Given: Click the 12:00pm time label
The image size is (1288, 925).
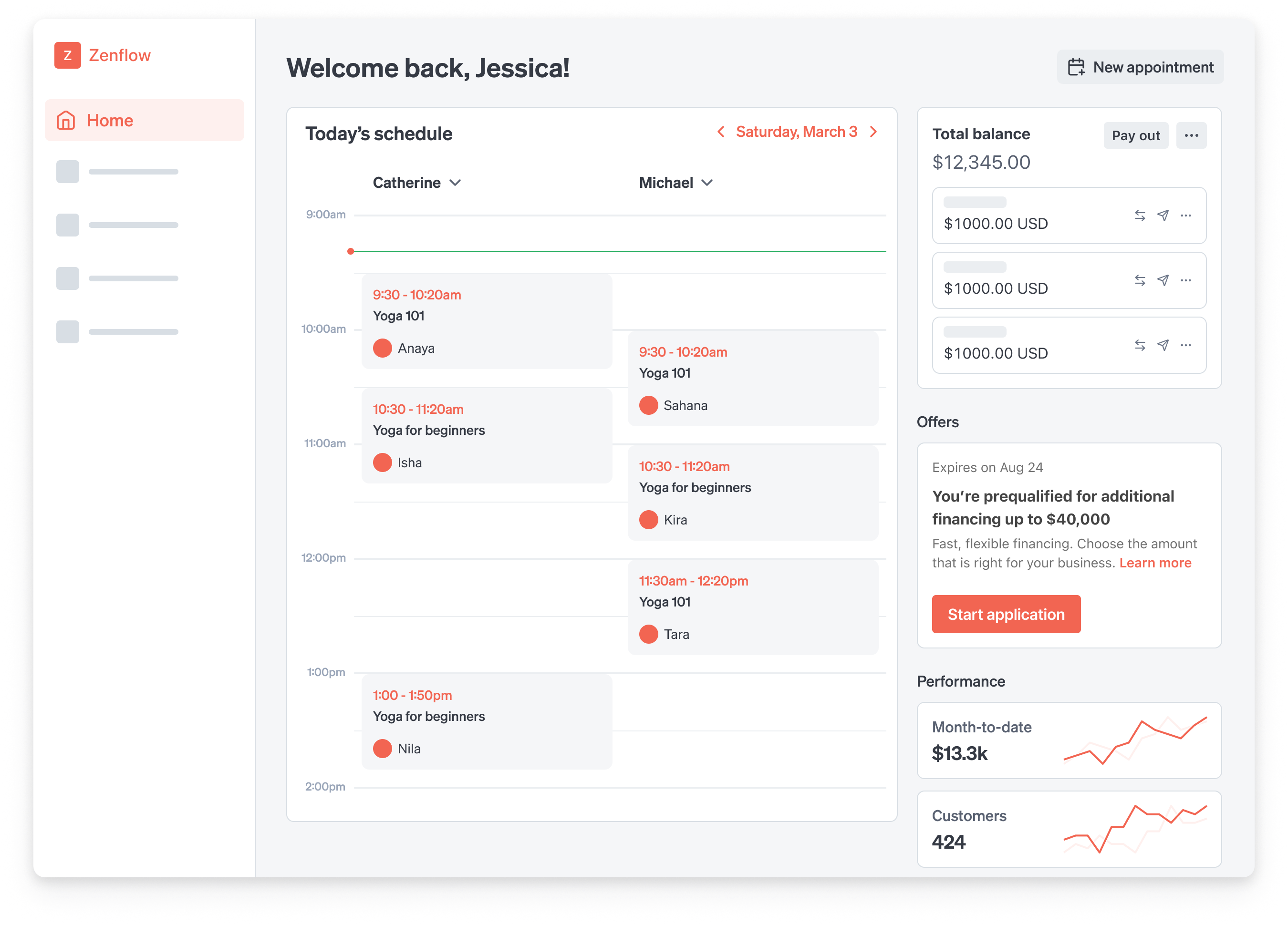Looking at the screenshot, I should (x=323, y=558).
